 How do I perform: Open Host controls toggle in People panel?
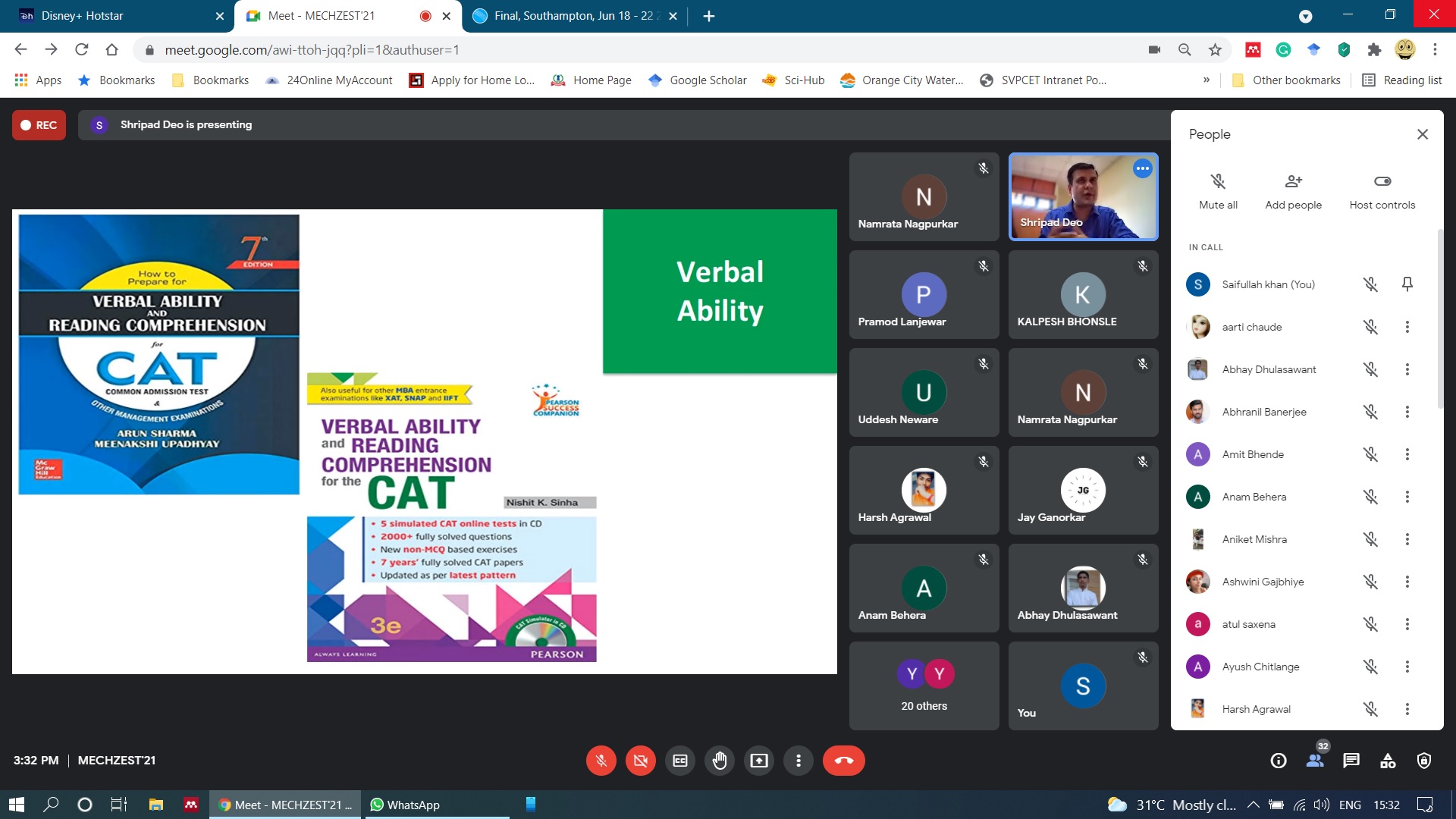tap(1382, 191)
